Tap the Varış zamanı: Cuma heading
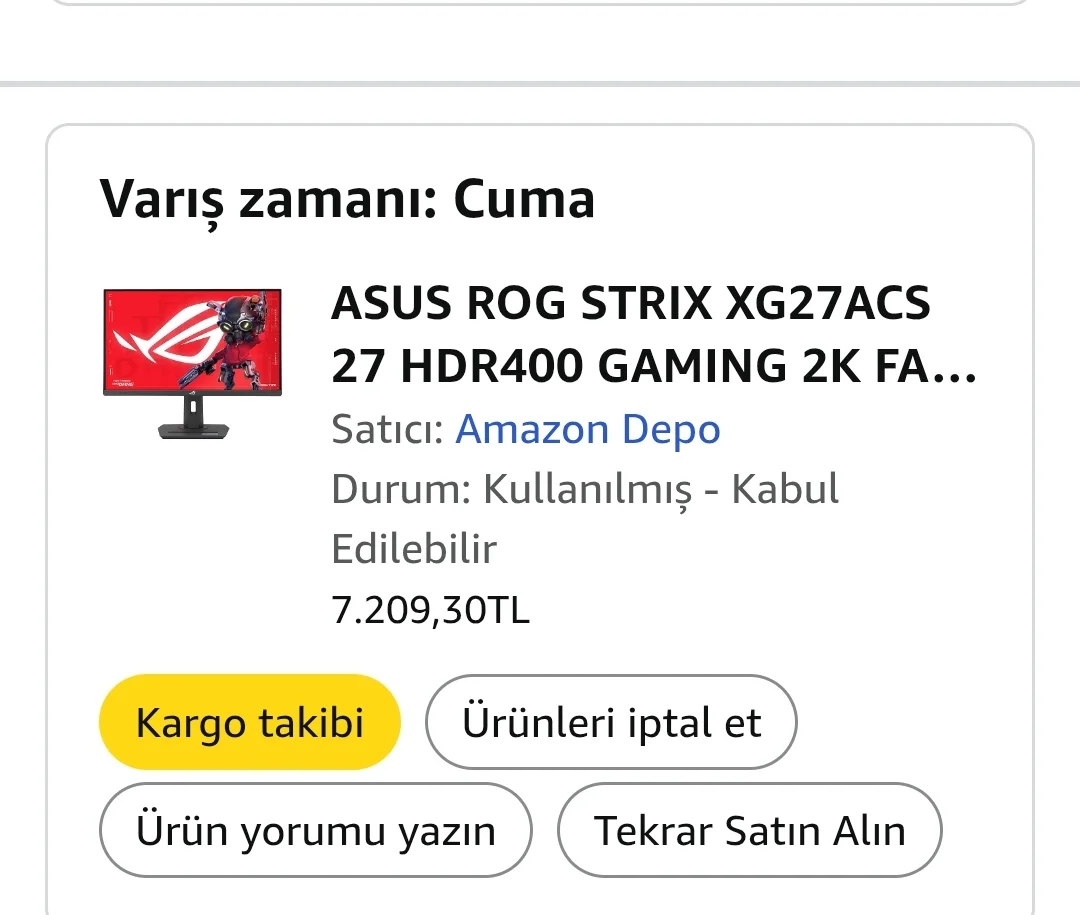This screenshot has height=915, width=1080. 347,199
